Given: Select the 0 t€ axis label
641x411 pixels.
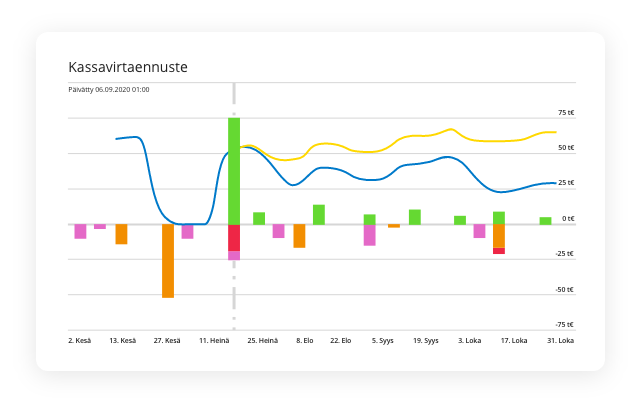Looking at the screenshot, I should [x=568, y=219].
